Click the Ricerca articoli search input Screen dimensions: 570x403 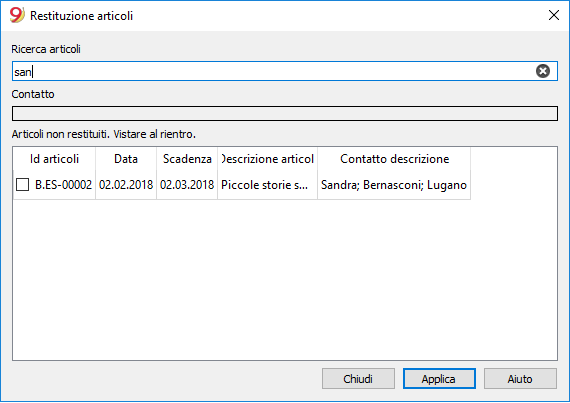click(x=285, y=71)
